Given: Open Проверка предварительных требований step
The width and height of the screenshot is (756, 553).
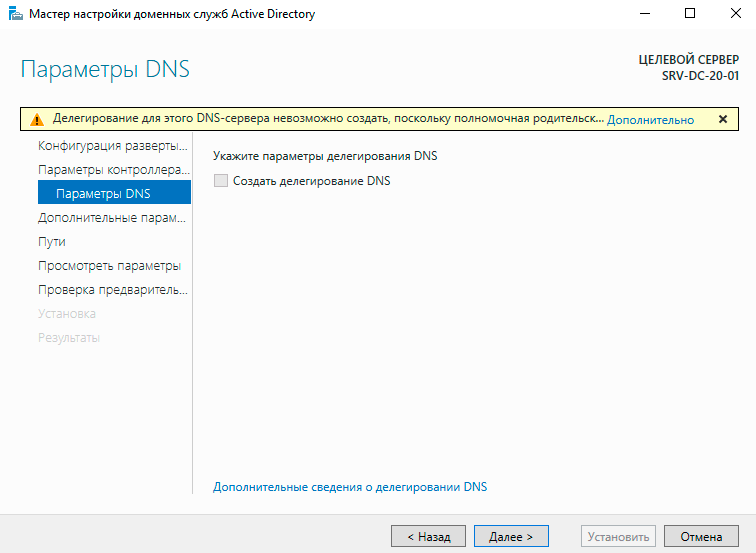Looking at the screenshot, I should (113, 290).
